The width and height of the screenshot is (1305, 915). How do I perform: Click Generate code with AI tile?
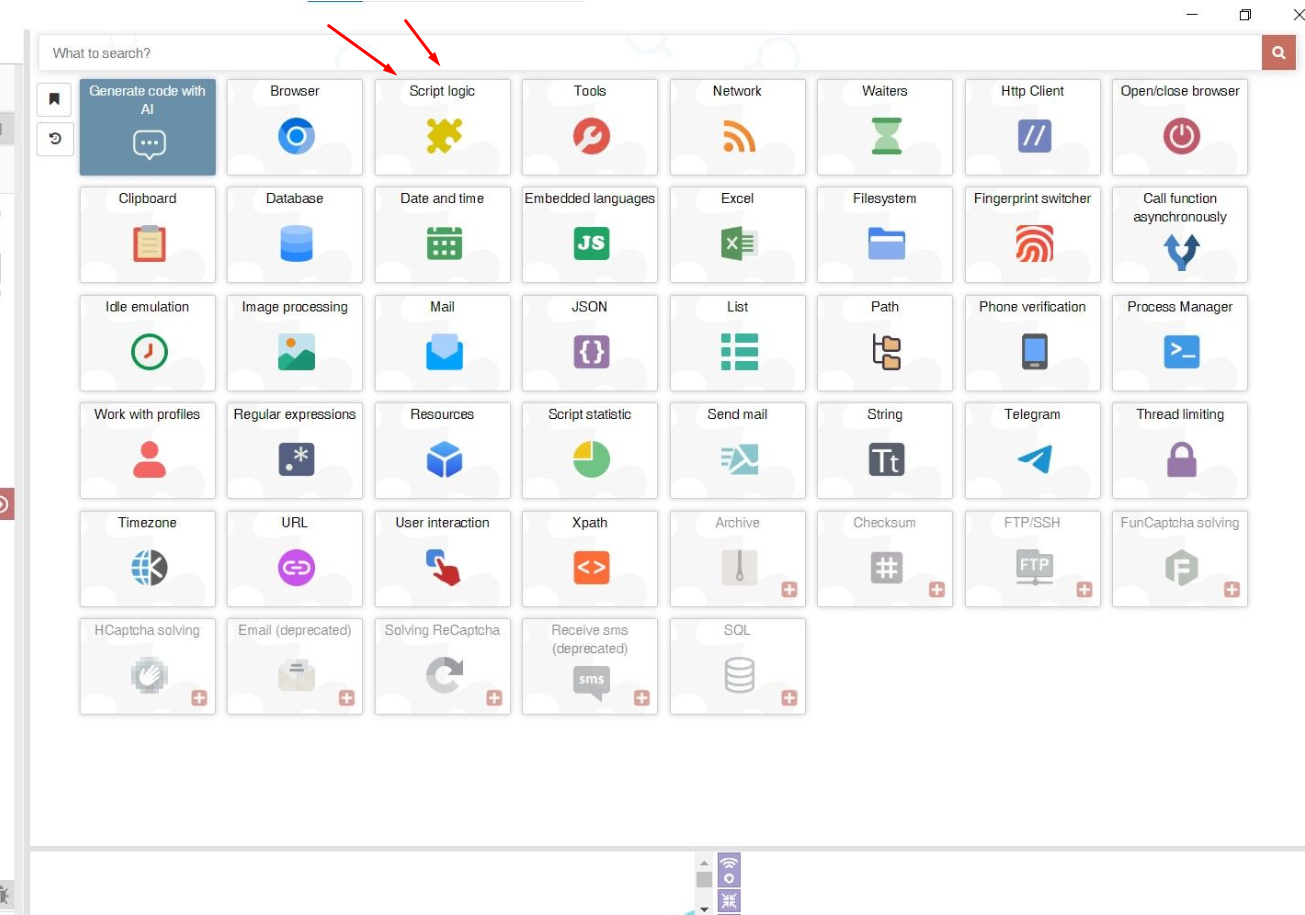click(x=148, y=127)
